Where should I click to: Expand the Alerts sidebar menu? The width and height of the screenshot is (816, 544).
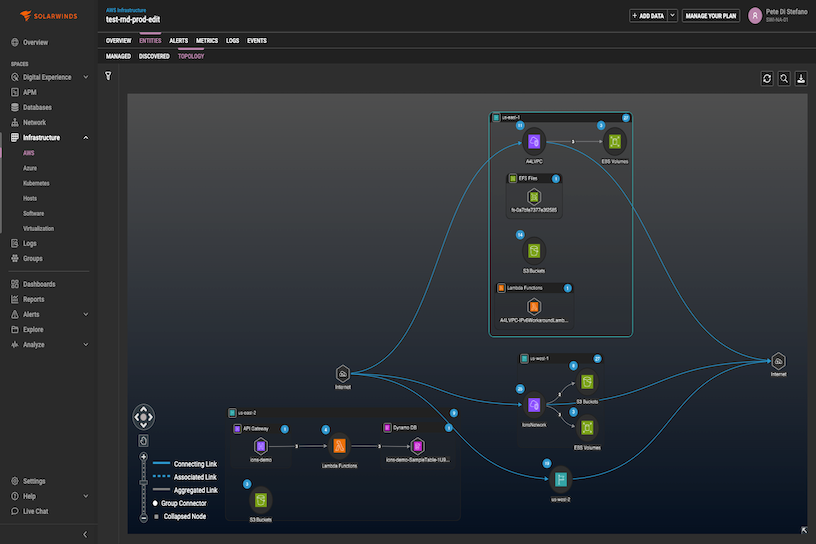point(85,314)
